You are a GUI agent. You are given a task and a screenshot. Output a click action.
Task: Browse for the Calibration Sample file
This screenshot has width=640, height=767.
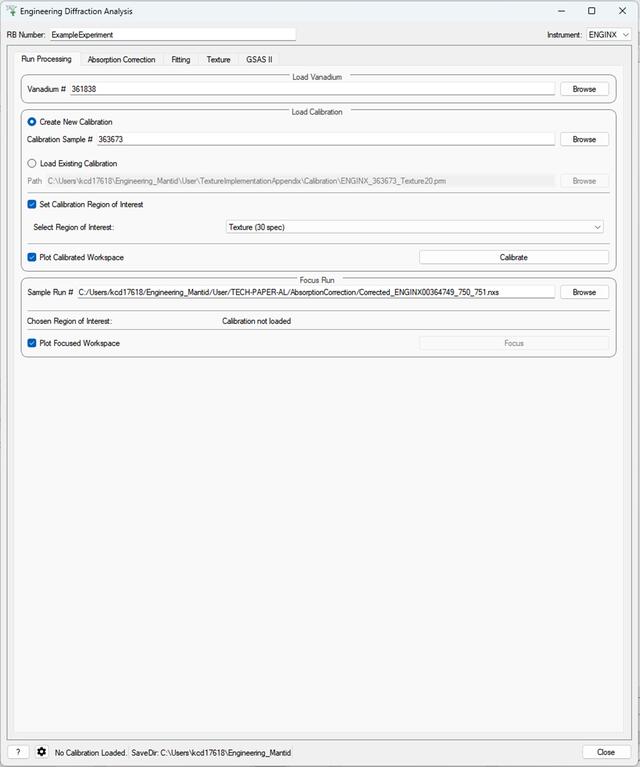pyautogui.click(x=584, y=139)
